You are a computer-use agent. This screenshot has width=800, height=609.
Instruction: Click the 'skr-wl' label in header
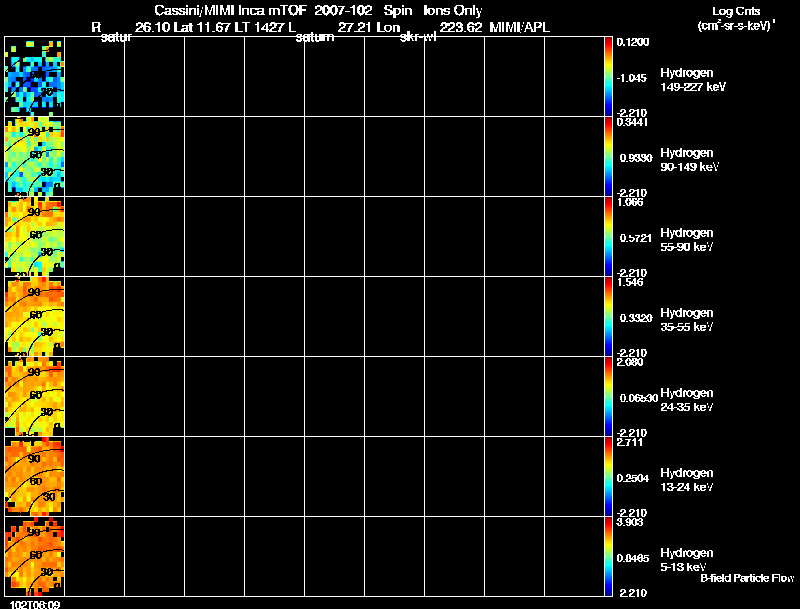(x=418, y=37)
